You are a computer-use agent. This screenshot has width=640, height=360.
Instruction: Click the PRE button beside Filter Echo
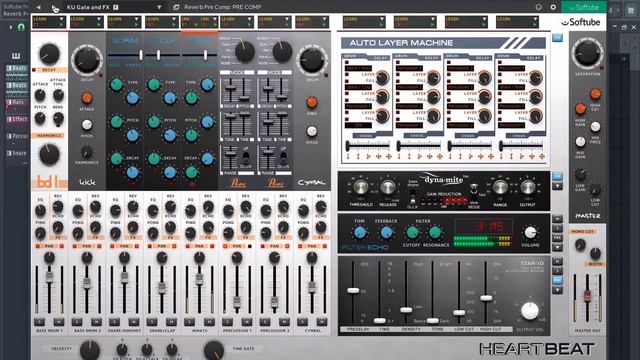(557, 238)
